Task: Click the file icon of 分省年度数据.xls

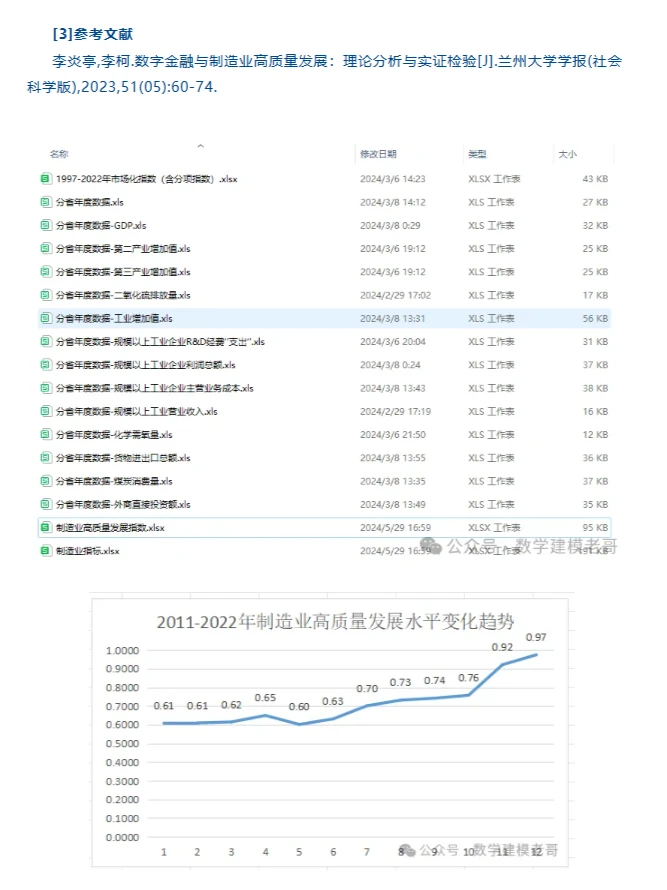Action: pyautogui.click(x=45, y=202)
